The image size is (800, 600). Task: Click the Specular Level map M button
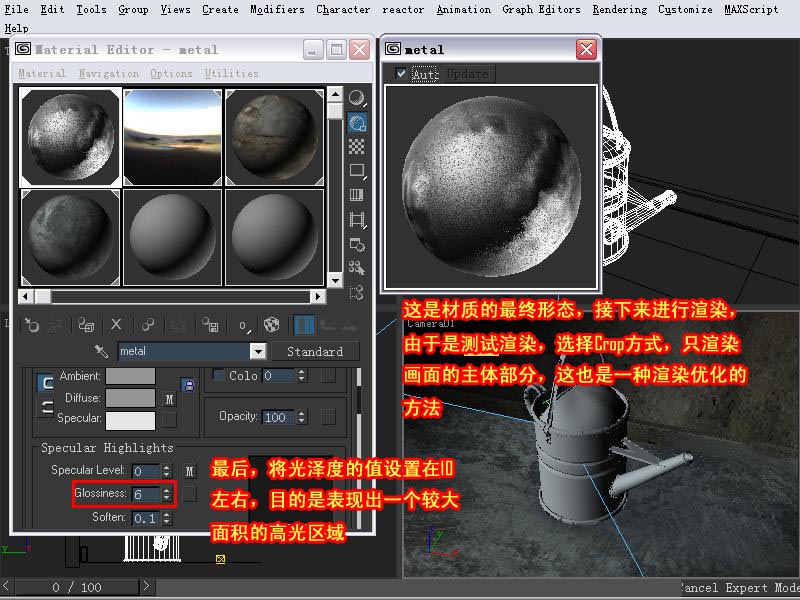tap(189, 470)
